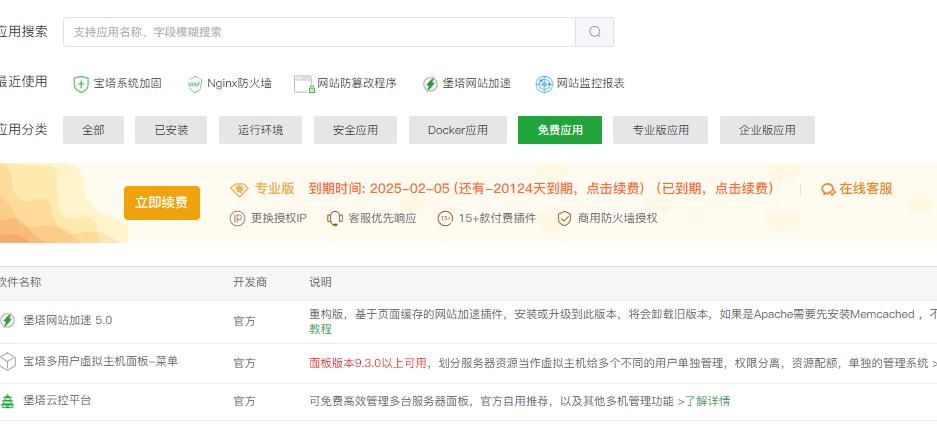Click the 在线客服 chat bubble icon
The image size is (937, 425).
pyautogui.click(x=828, y=189)
